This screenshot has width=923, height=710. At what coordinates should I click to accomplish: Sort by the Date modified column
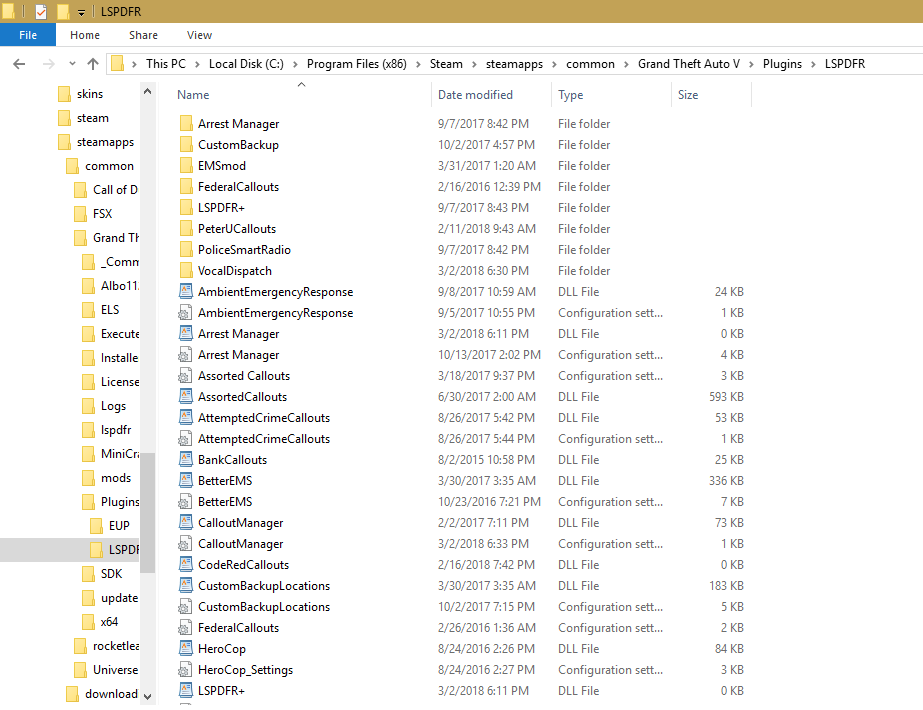pyautogui.click(x=492, y=95)
